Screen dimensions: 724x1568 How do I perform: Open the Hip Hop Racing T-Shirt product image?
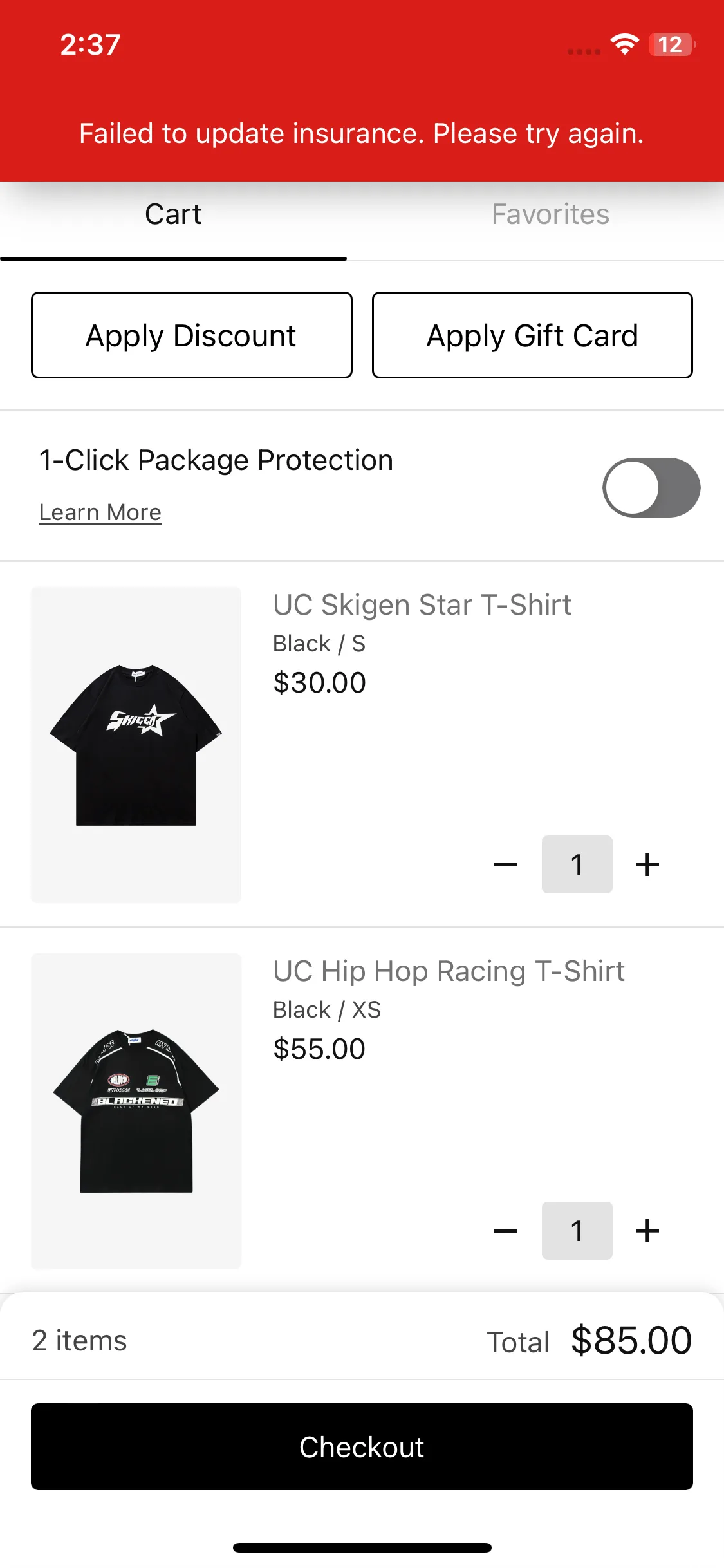[136, 1111]
